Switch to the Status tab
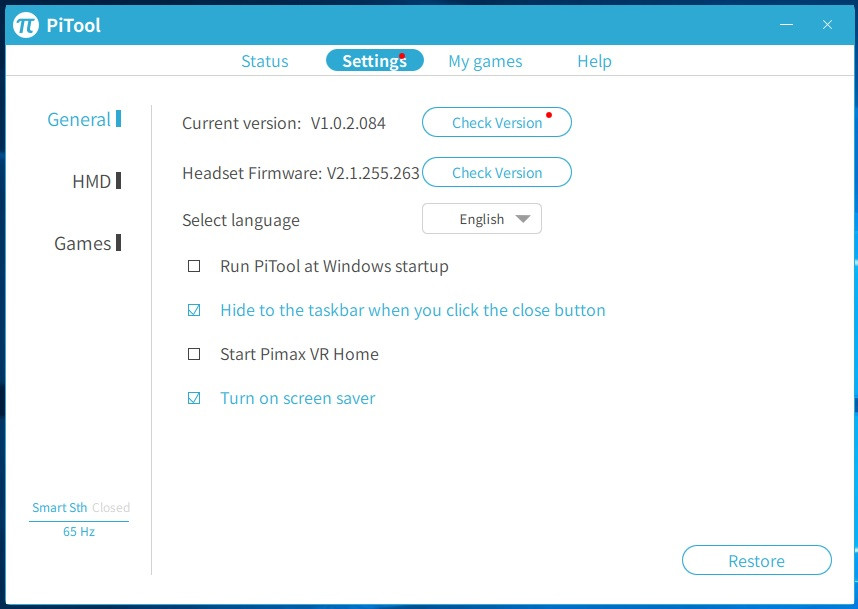 (265, 61)
